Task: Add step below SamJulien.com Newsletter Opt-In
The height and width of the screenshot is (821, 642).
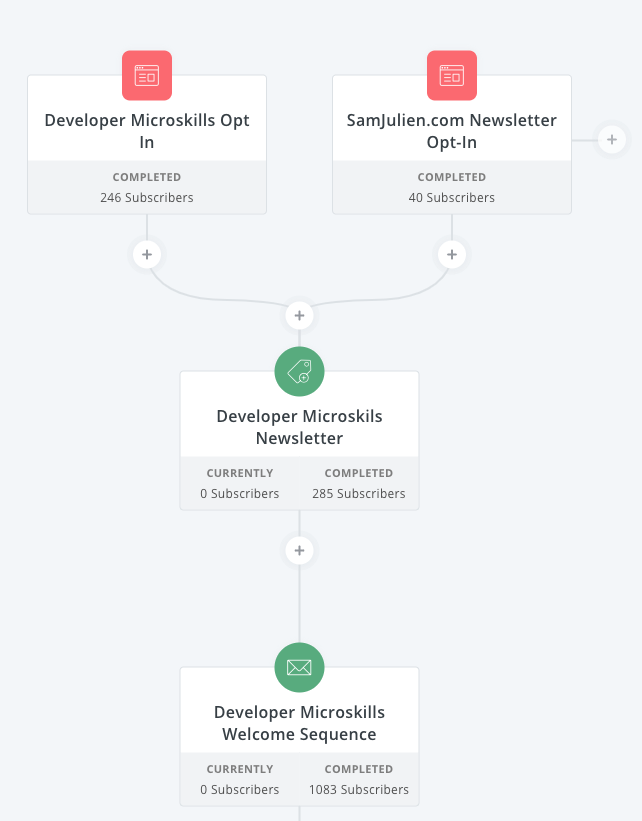Action: pos(452,254)
